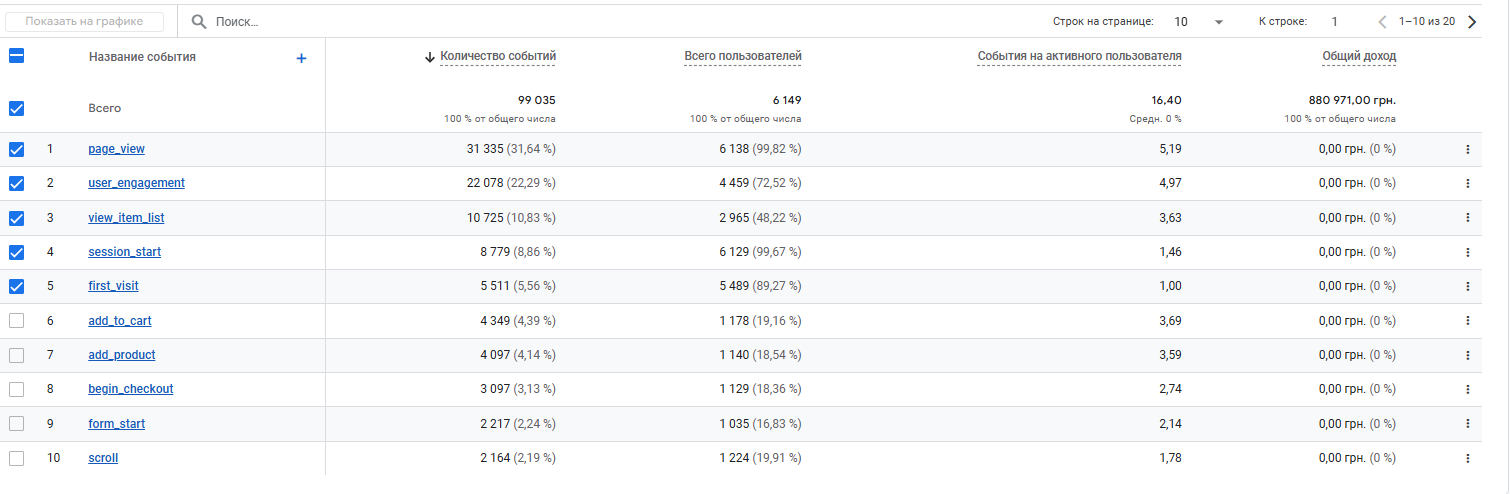Open three-dot menu for scroll row
1510x494 pixels.
[x=1468, y=458]
